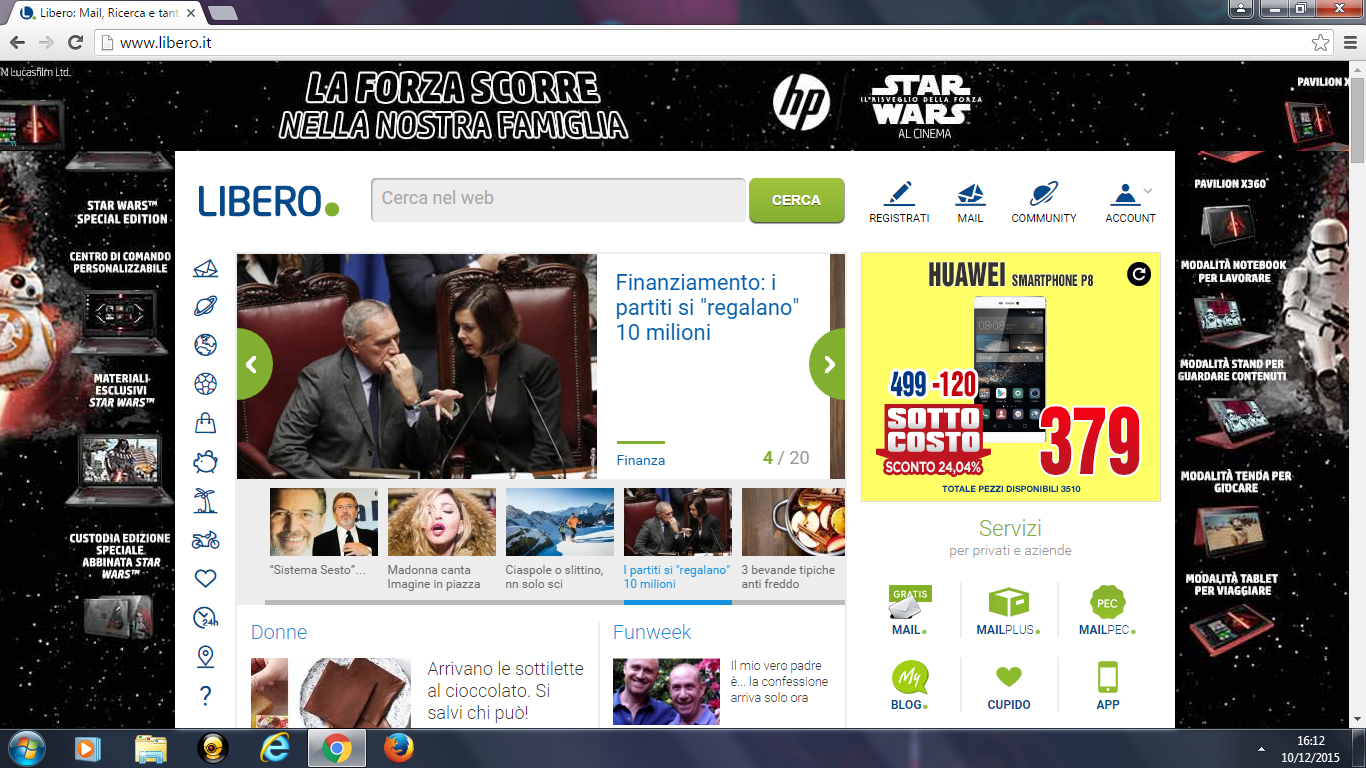Image resolution: width=1366 pixels, height=768 pixels.
Task: Open the Huawei P8 Sottocosto ad
Action: tap(1010, 377)
